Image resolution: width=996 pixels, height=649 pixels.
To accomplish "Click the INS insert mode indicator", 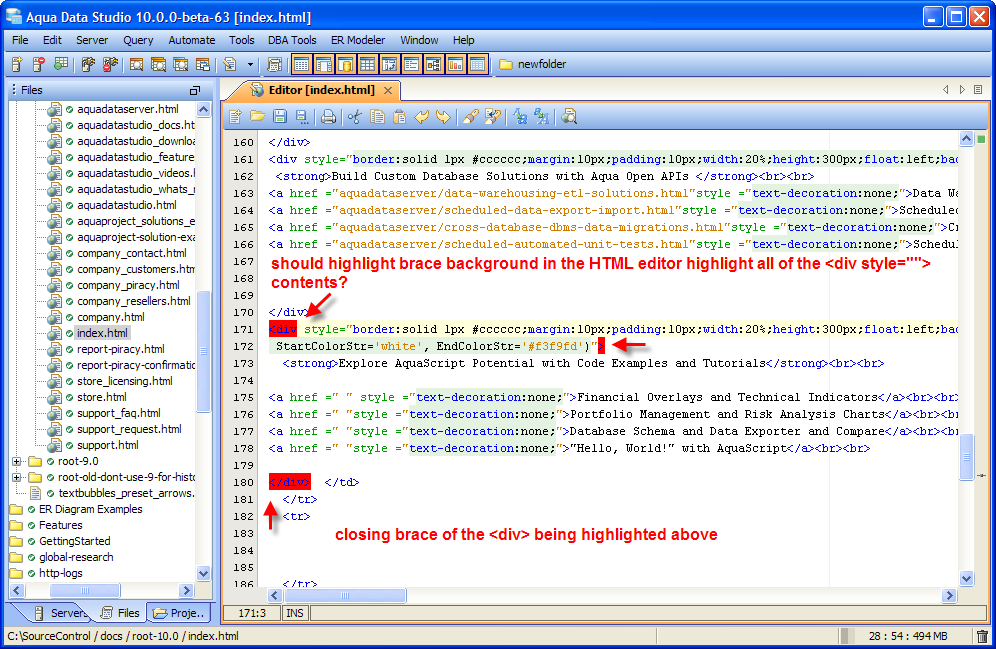I will (x=295, y=613).
